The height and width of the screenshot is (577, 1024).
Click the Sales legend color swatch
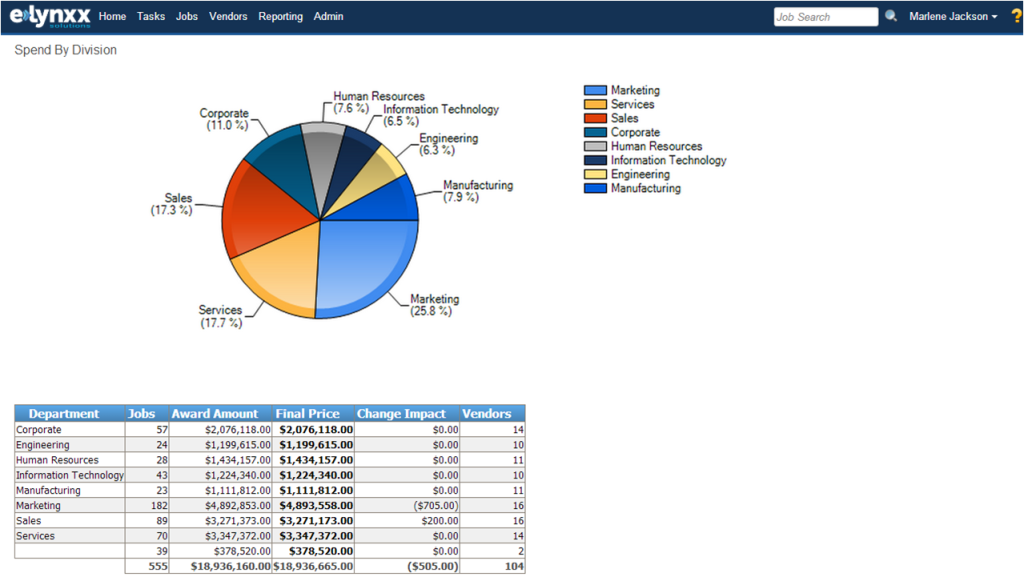coord(596,118)
